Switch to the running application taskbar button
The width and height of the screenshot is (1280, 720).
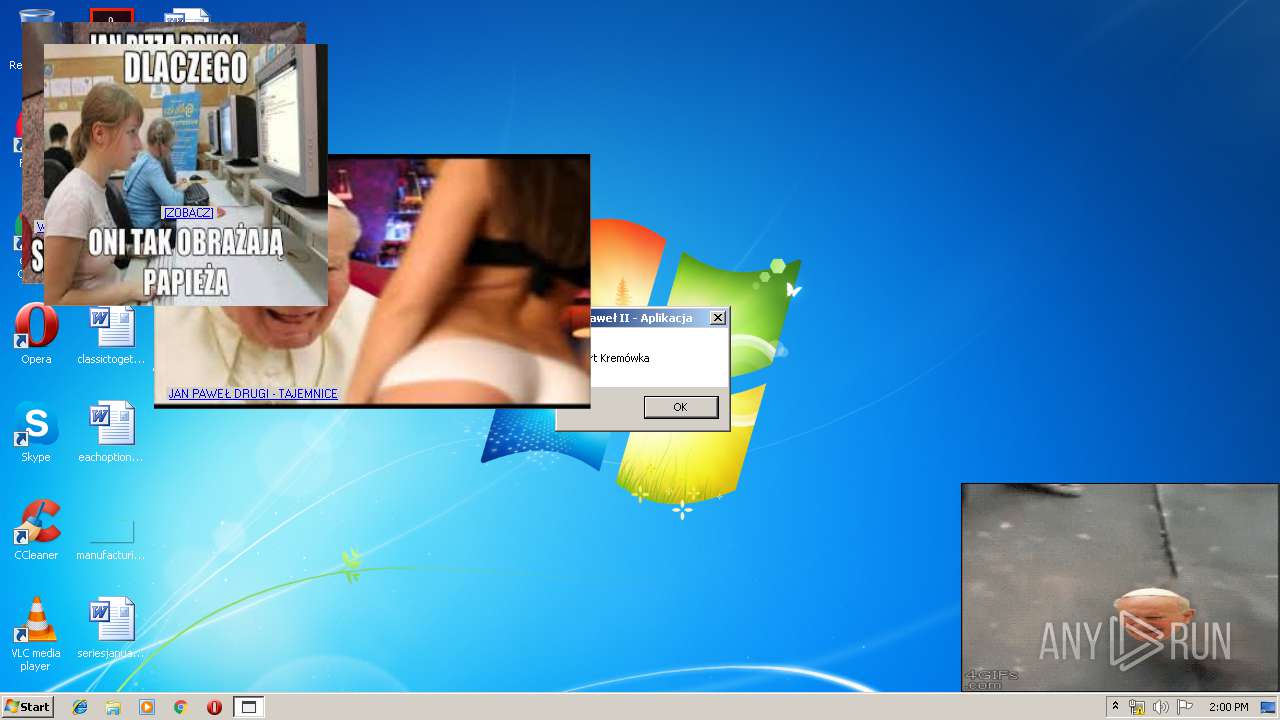249,707
